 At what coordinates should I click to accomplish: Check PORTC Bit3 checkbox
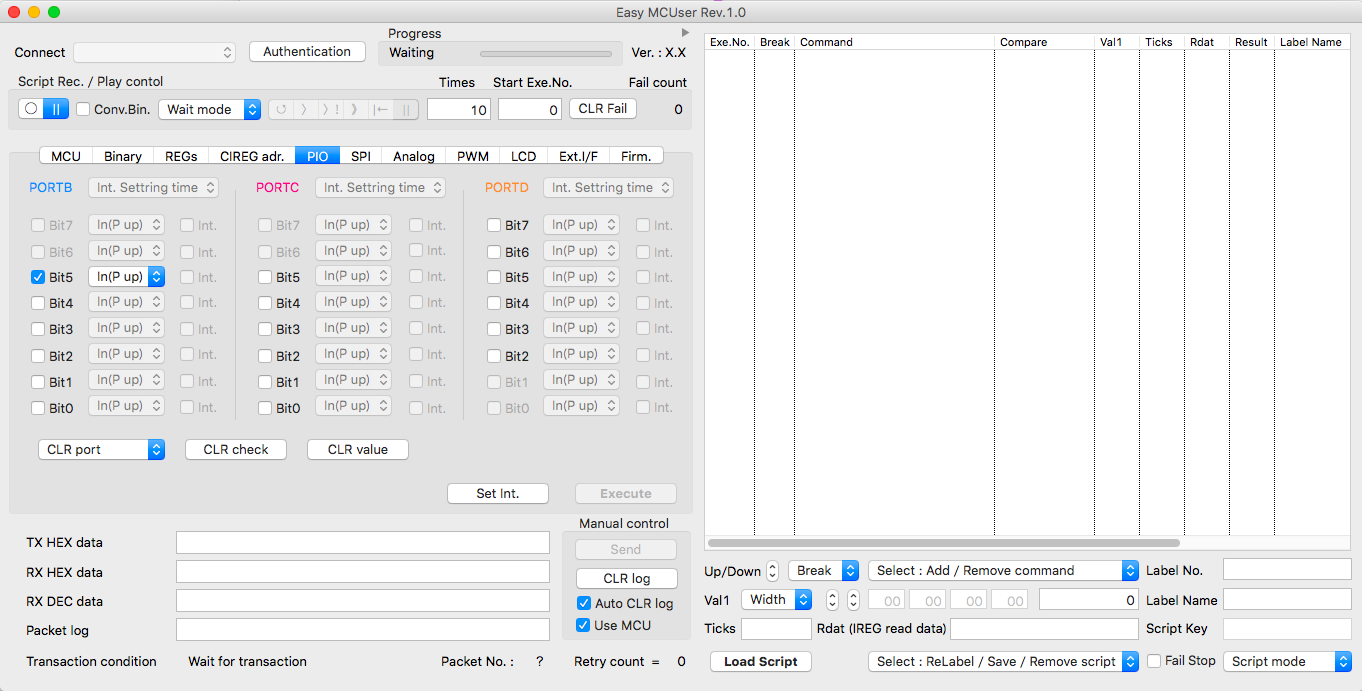click(266, 329)
